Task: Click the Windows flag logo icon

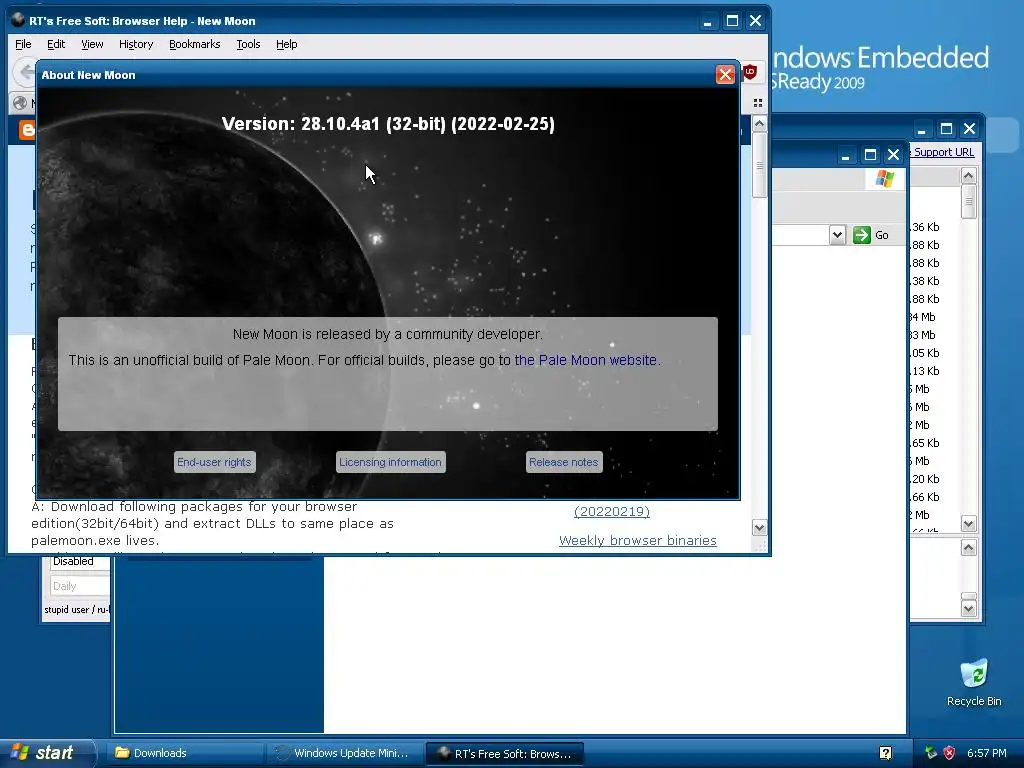Action: tap(885, 178)
